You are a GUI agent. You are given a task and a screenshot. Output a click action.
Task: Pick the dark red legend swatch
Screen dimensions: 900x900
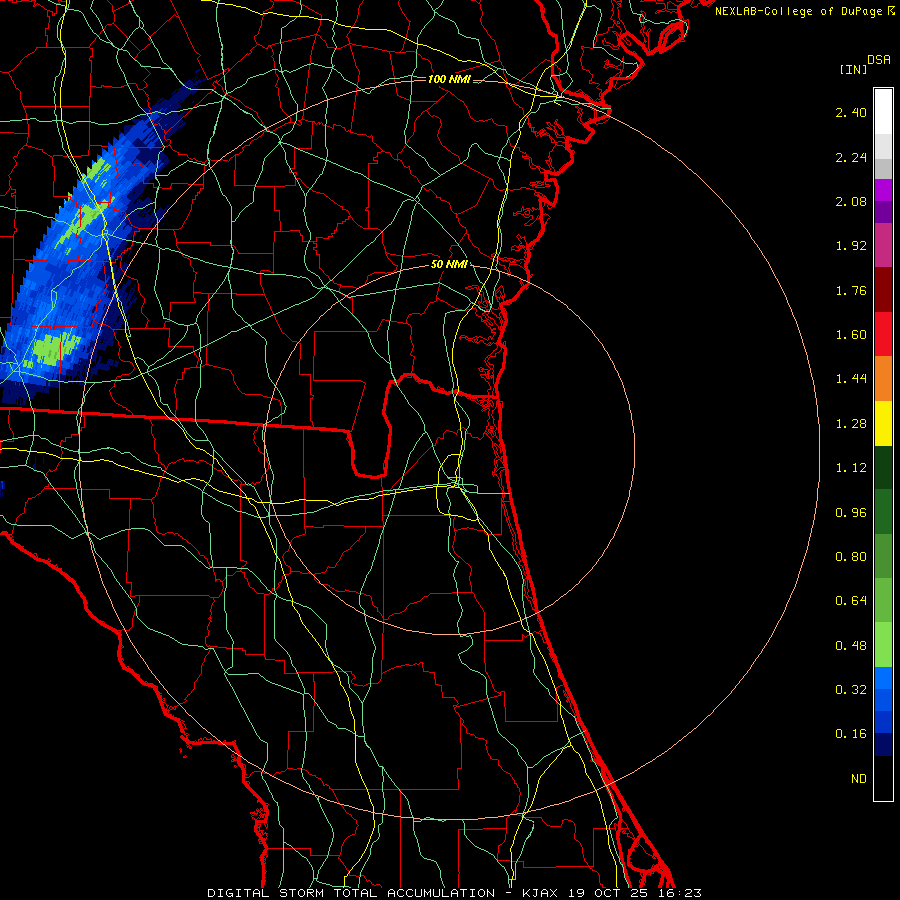(x=883, y=290)
